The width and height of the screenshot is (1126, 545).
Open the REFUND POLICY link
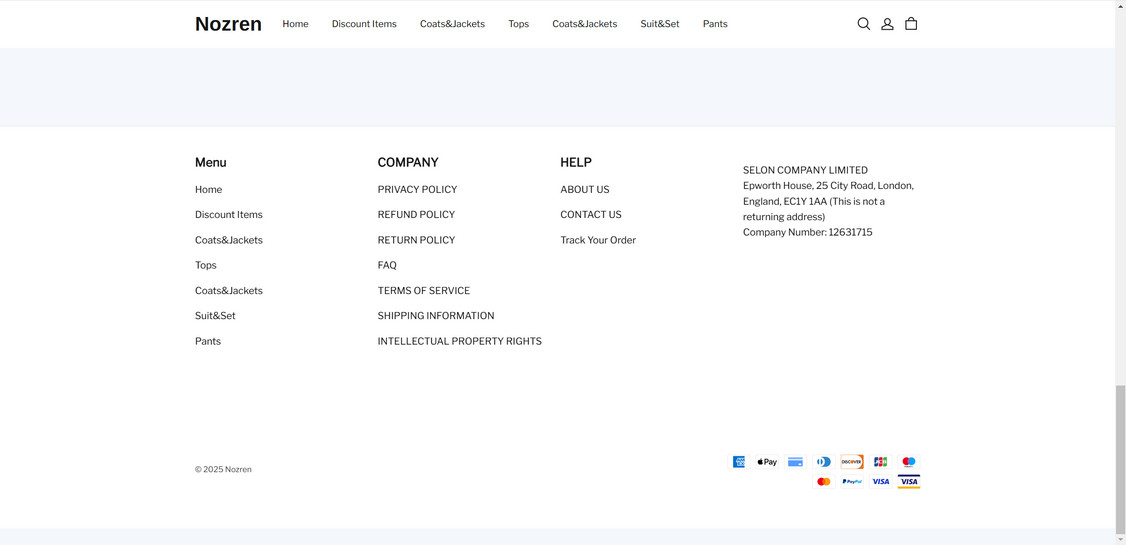click(x=417, y=215)
